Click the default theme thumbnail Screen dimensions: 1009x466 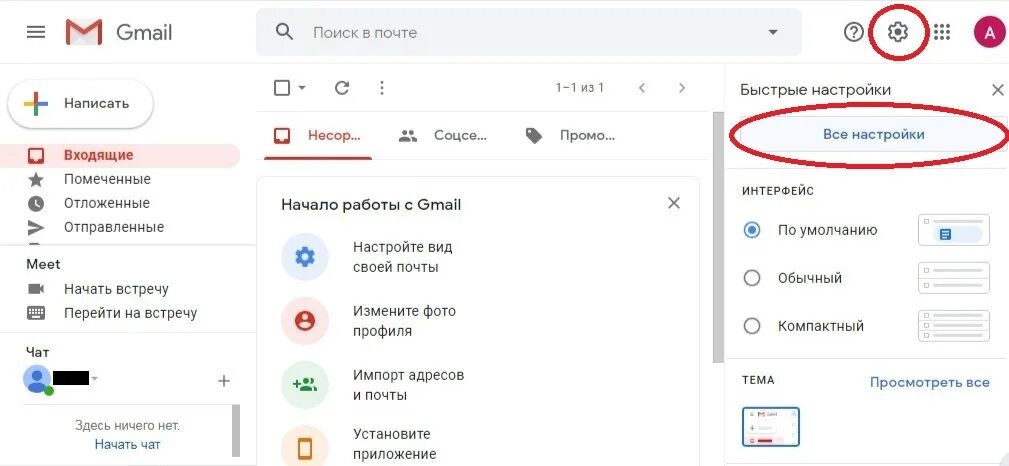coord(771,427)
